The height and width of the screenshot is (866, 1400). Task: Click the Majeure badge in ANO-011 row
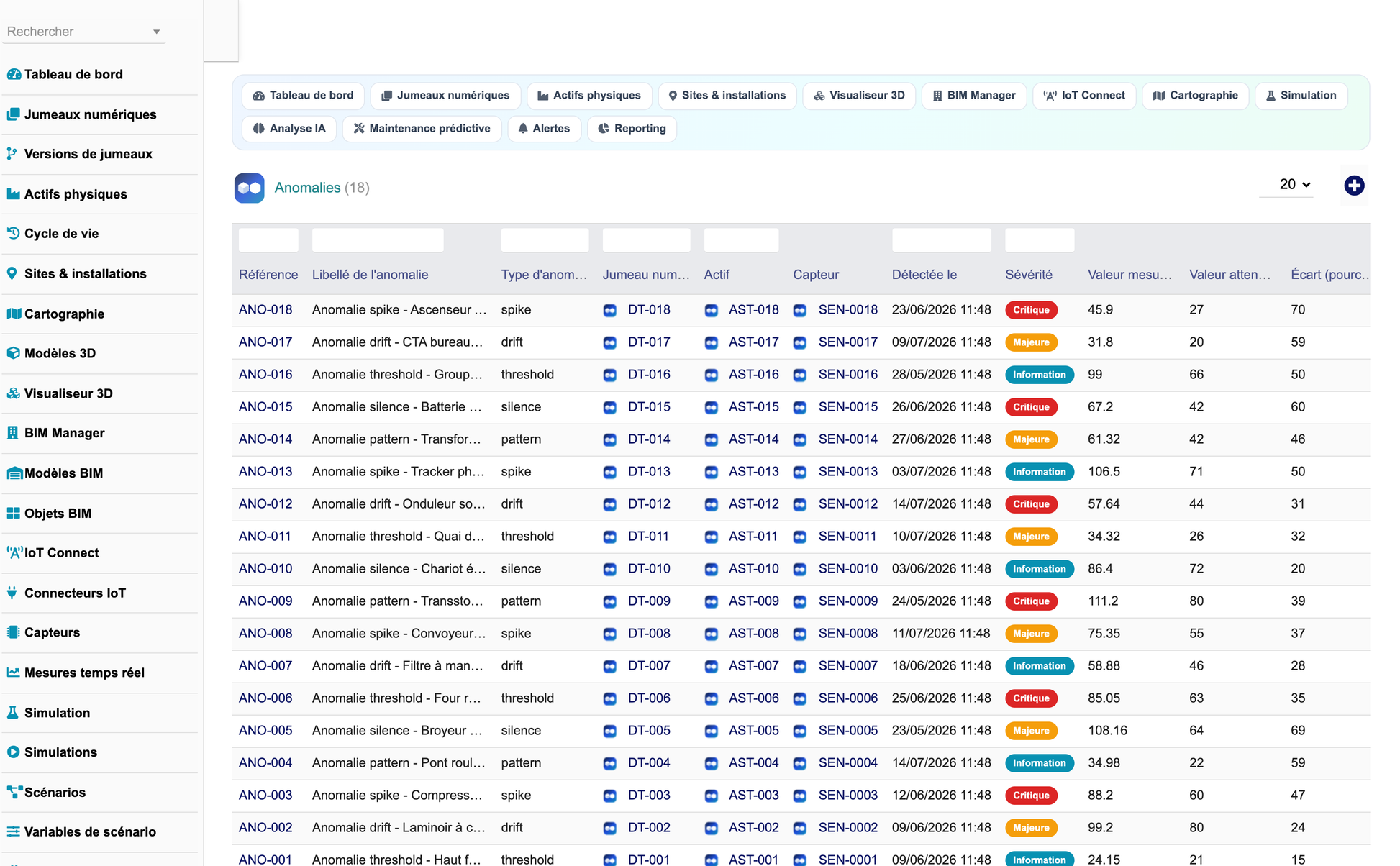point(1031,537)
